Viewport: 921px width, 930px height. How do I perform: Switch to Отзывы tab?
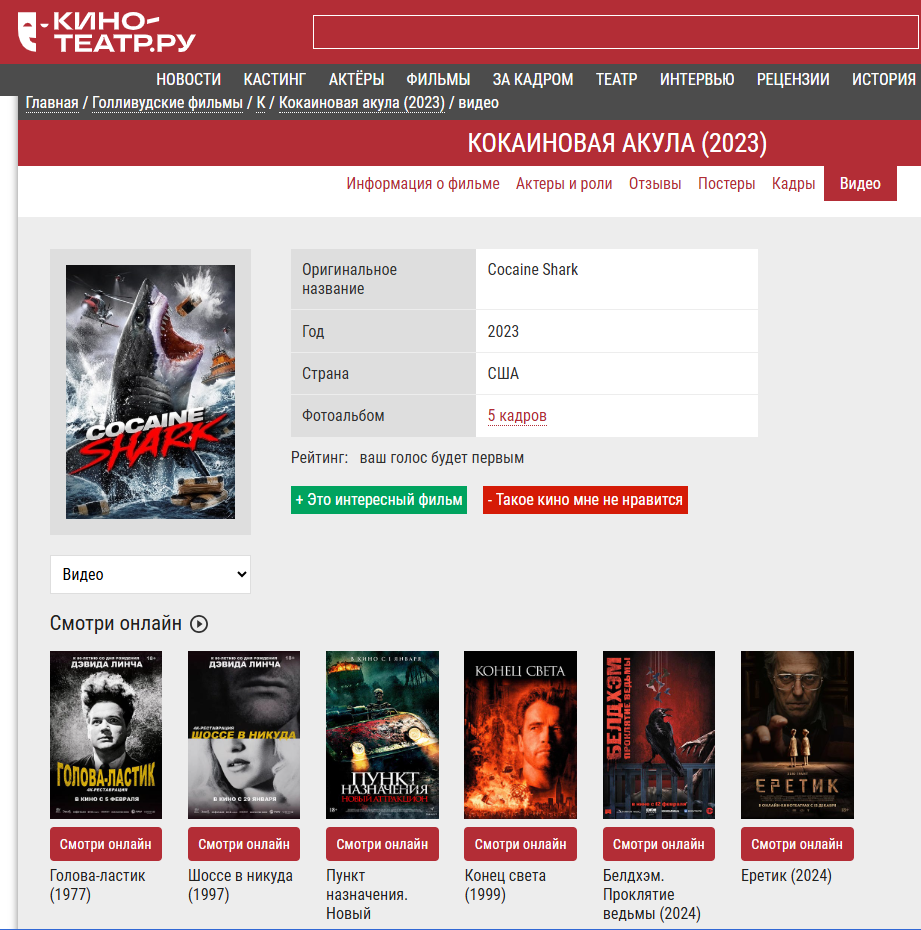[x=655, y=184]
